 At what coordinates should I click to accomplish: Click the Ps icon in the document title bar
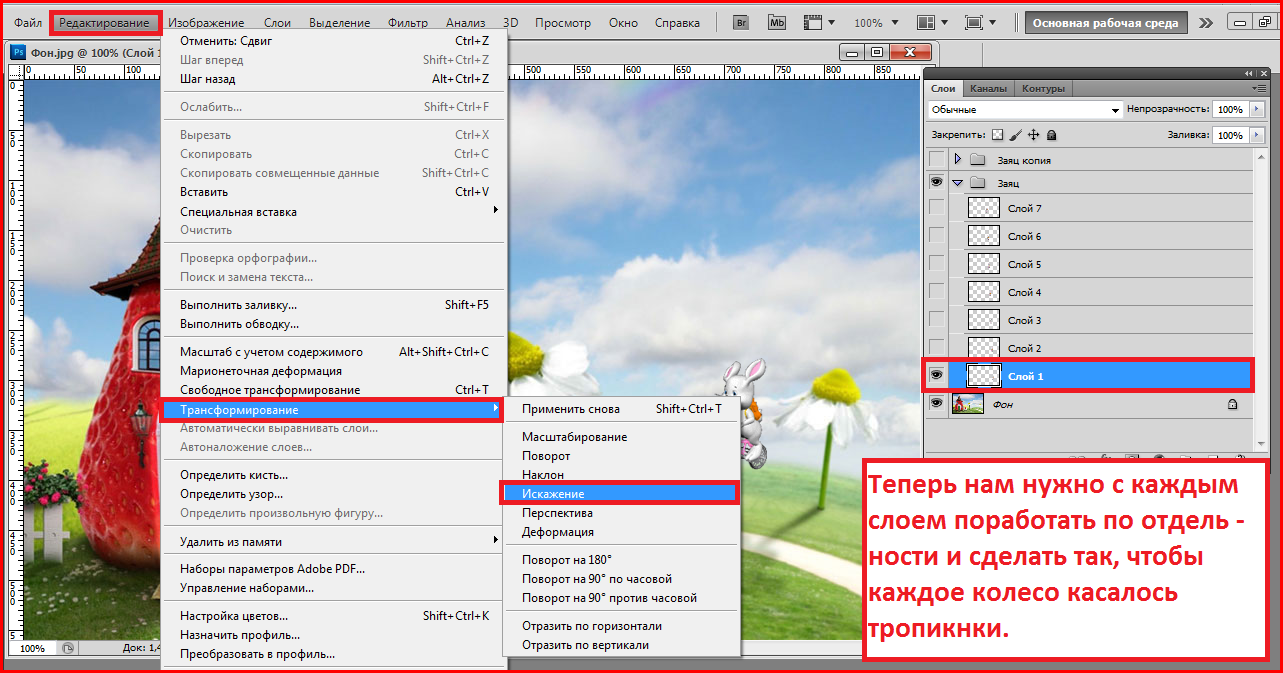click(18, 51)
